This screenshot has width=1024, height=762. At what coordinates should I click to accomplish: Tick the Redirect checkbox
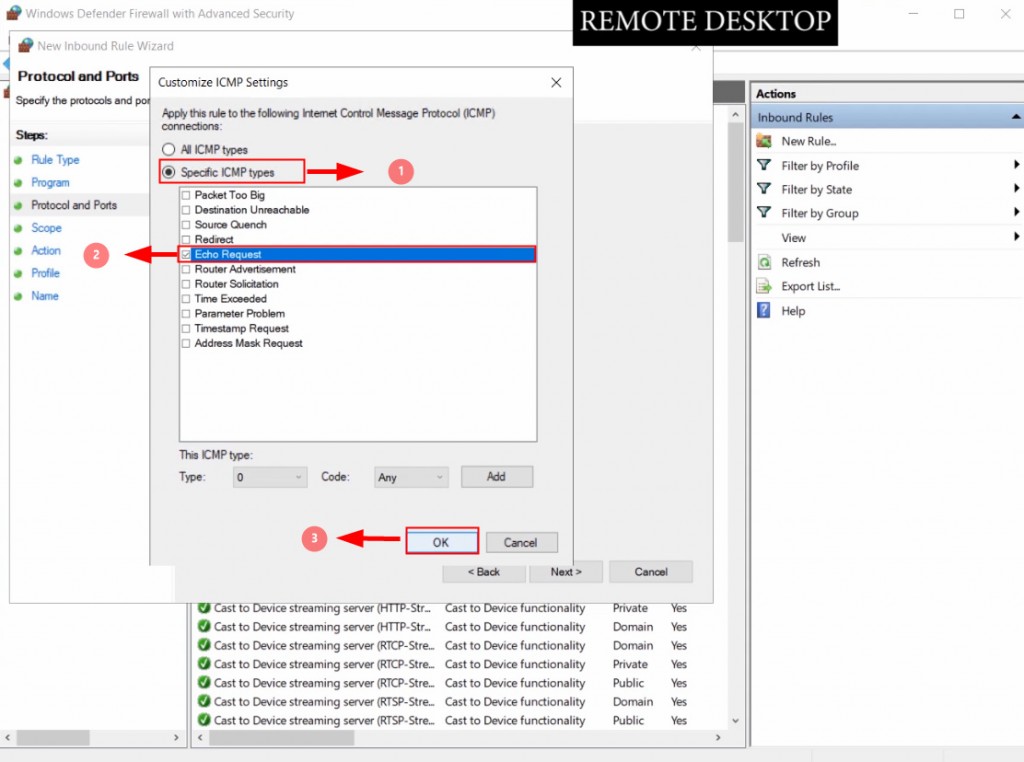click(x=186, y=240)
